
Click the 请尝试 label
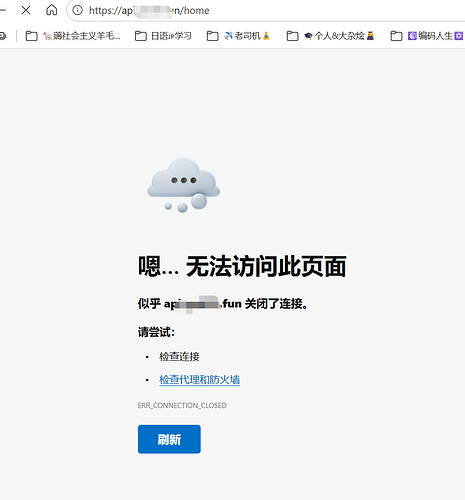point(156,332)
